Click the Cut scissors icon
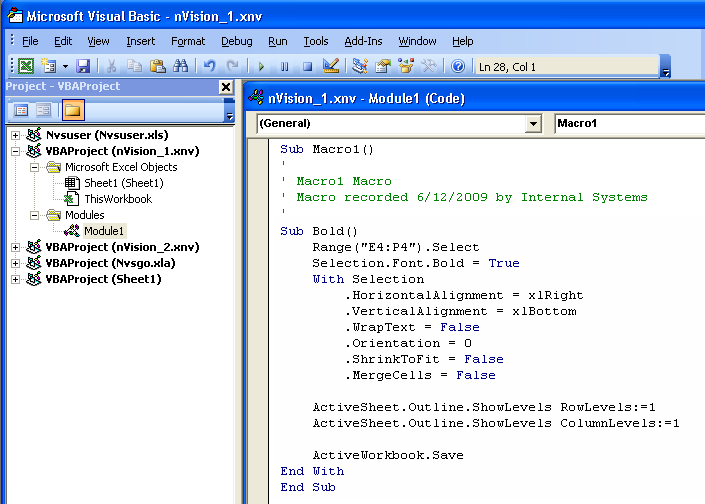This screenshot has width=705, height=504. point(111,67)
